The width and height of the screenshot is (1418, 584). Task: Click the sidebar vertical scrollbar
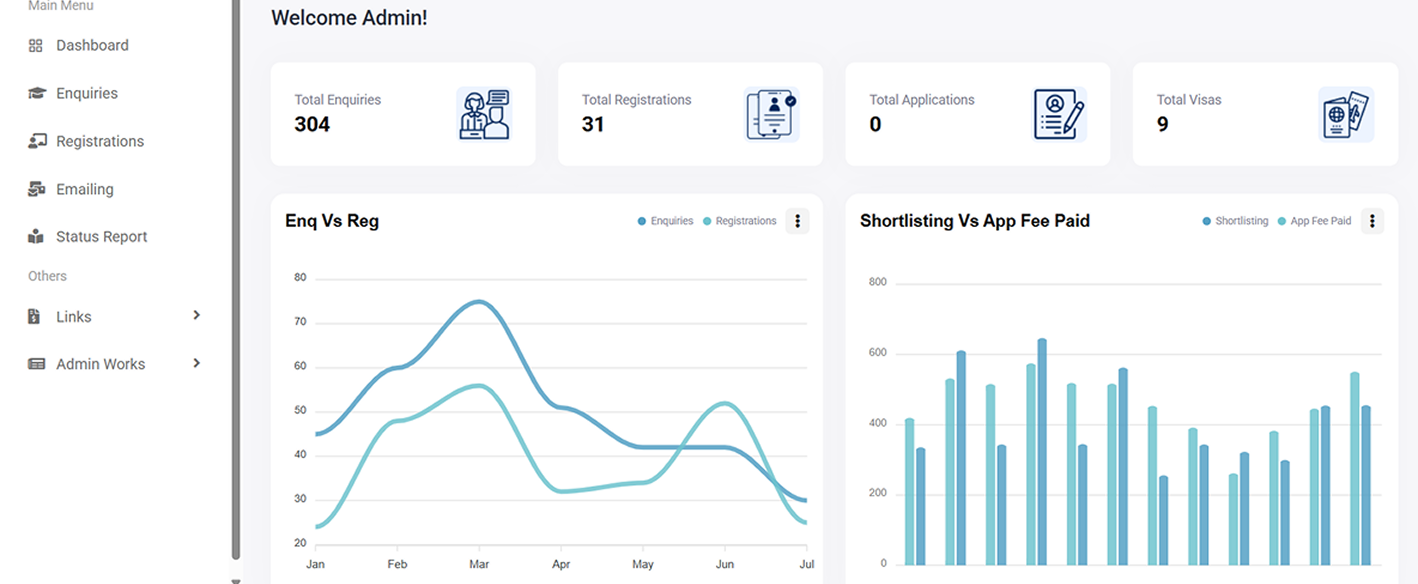click(236, 280)
